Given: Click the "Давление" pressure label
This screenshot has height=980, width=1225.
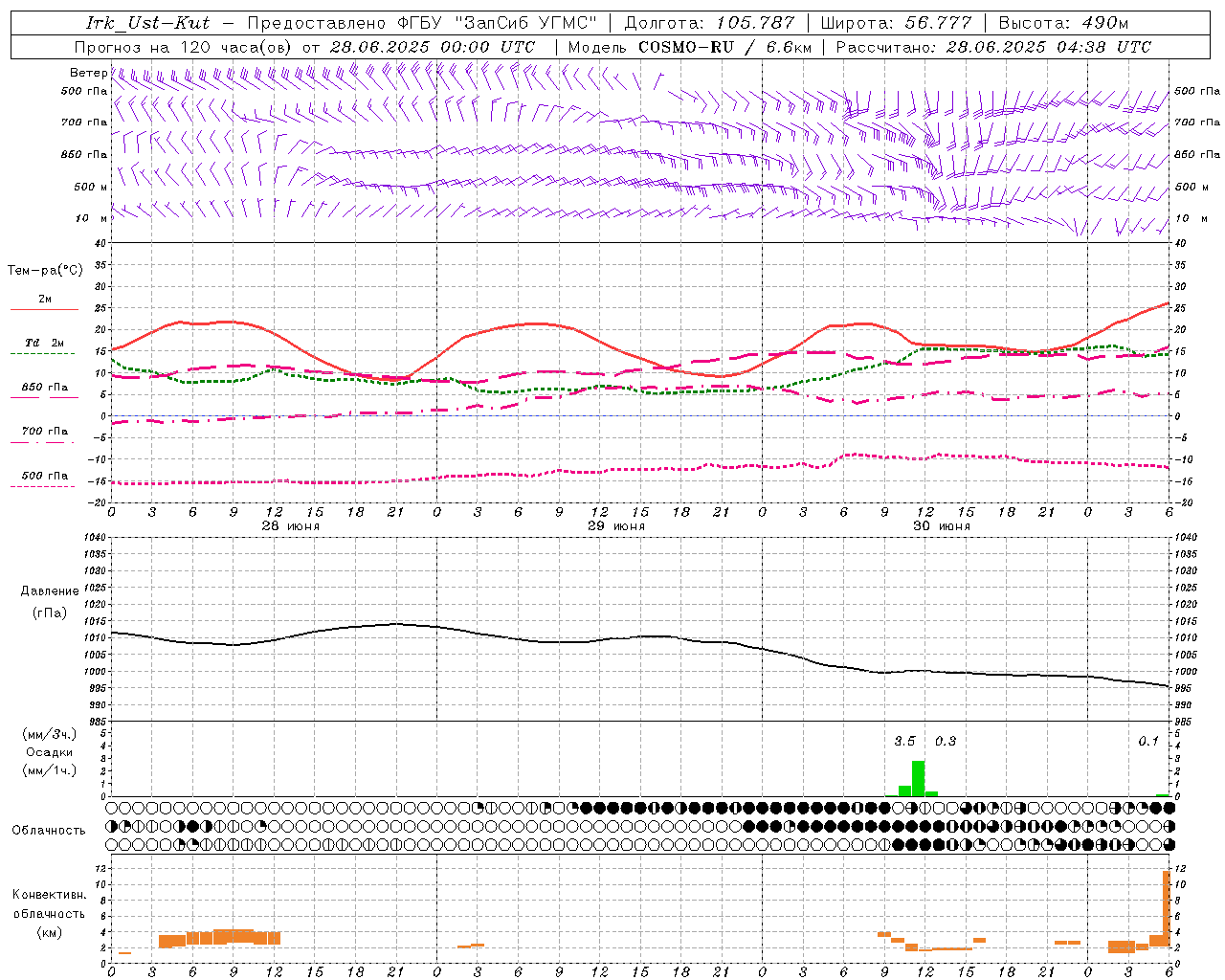Looking at the screenshot, I should (50, 591).
